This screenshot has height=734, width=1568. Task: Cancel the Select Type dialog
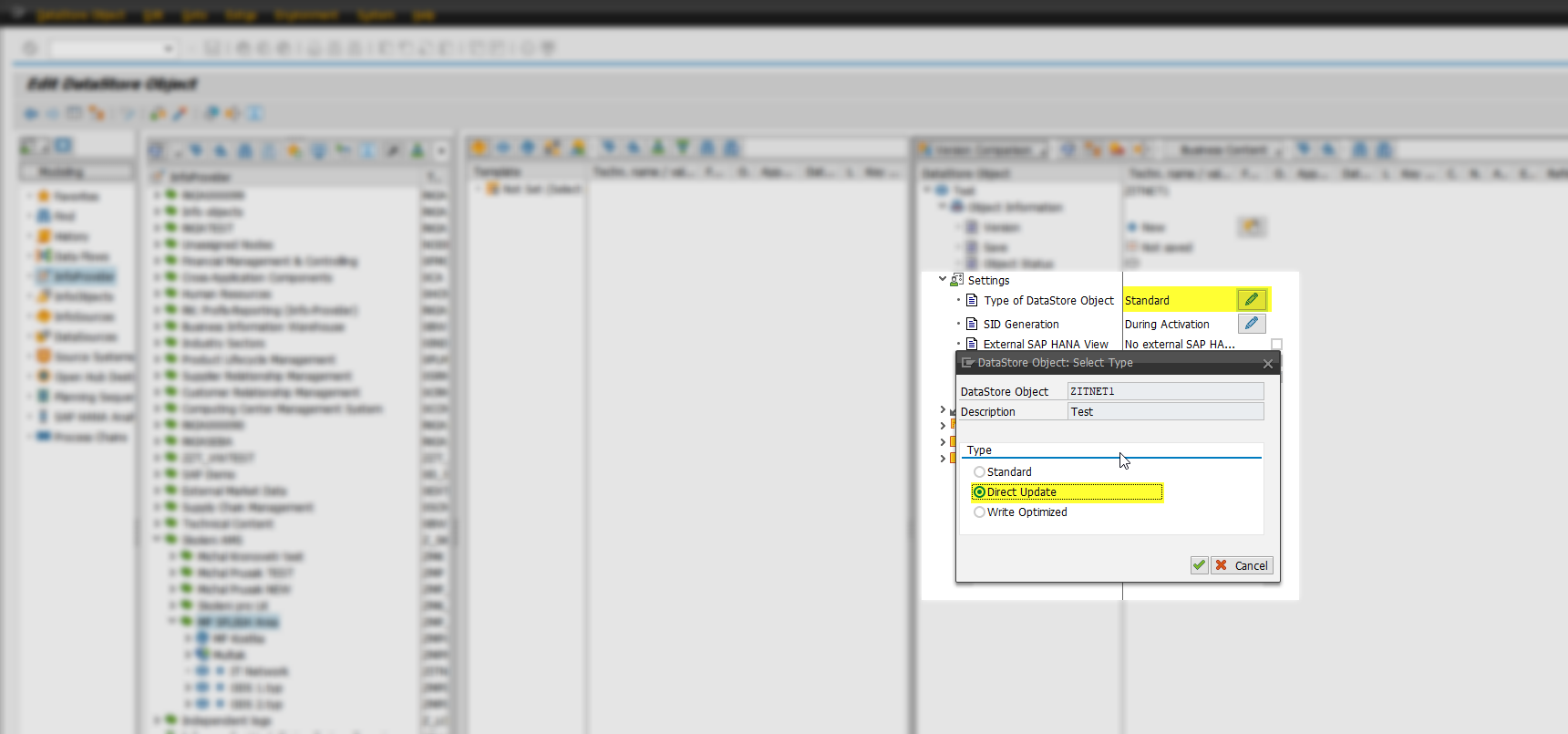pos(1242,565)
